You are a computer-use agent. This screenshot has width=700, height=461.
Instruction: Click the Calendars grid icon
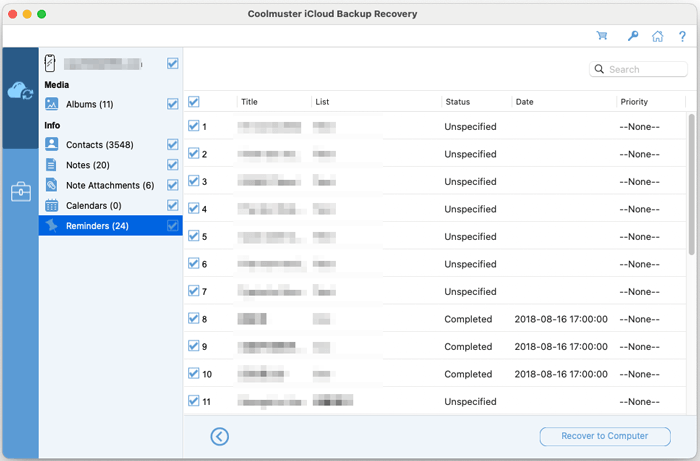click(x=52, y=205)
